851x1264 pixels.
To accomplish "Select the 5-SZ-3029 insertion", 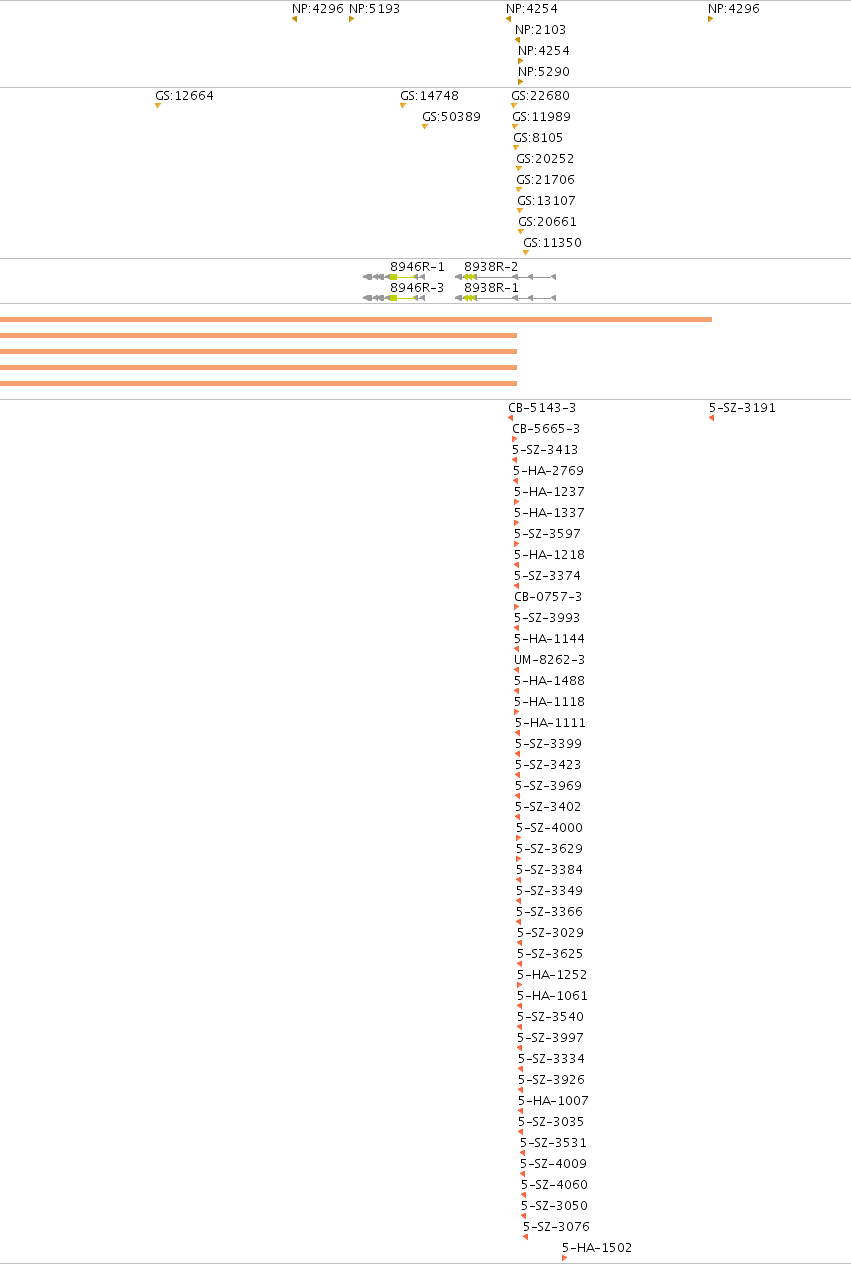I will pyautogui.click(x=550, y=934).
